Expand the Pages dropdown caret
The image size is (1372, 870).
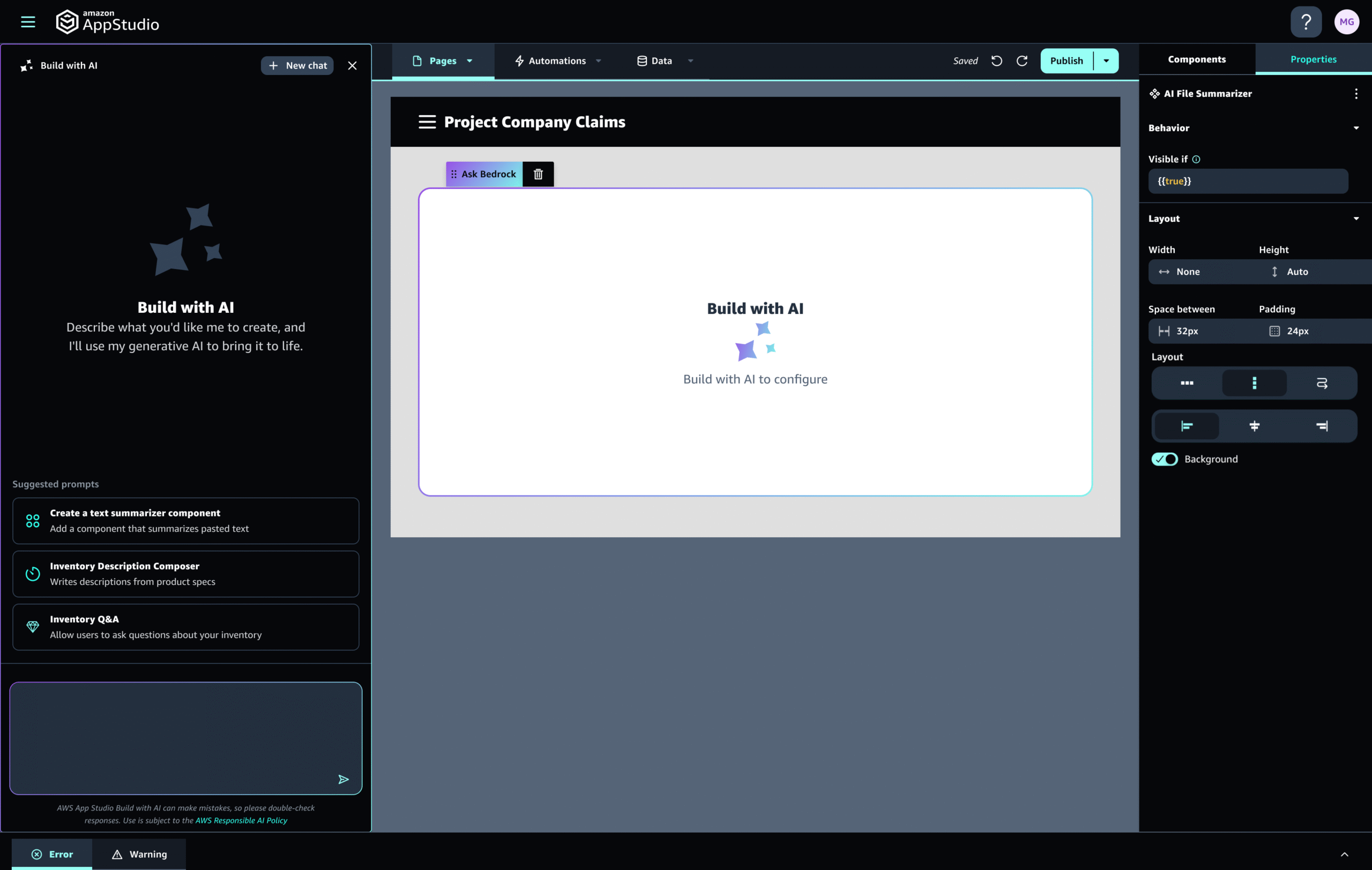coord(469,61)
